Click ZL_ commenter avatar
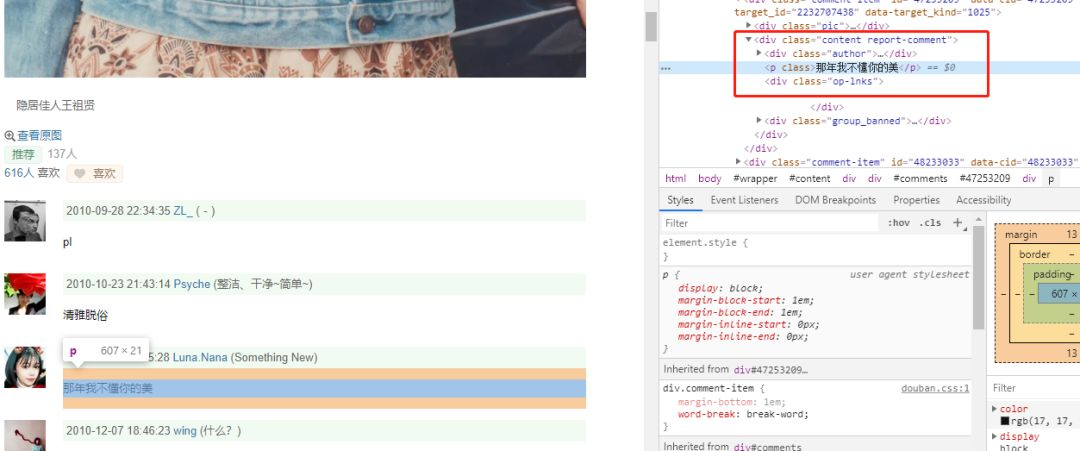This screenshot has width=1080, height=451. point(25,221)
